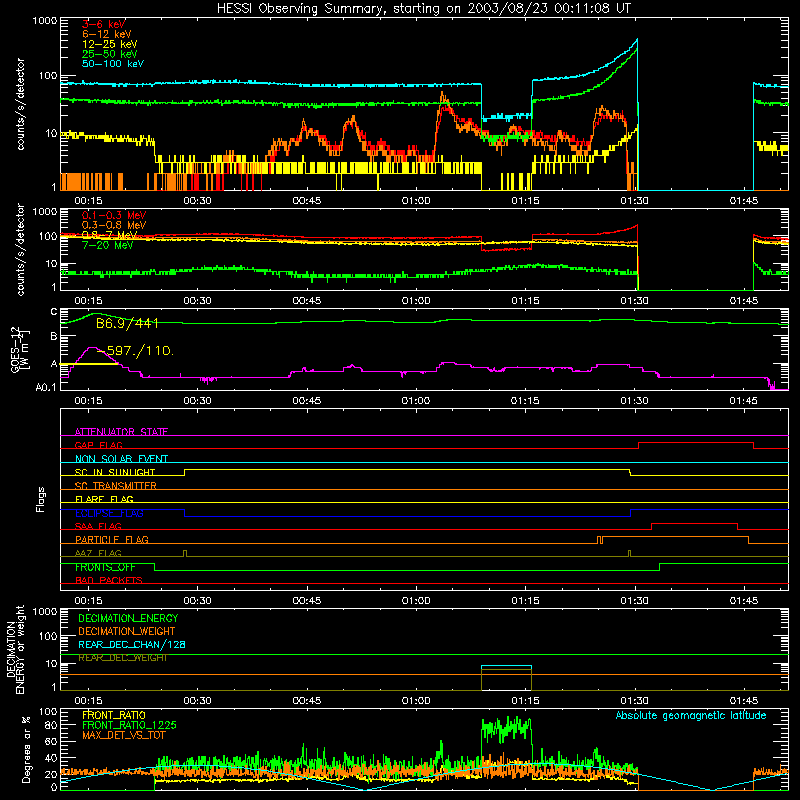Click the cyan 50-100 keV legend entry
Image resolution: width=800 pixels, height=800 pixels.
point(113,64)
